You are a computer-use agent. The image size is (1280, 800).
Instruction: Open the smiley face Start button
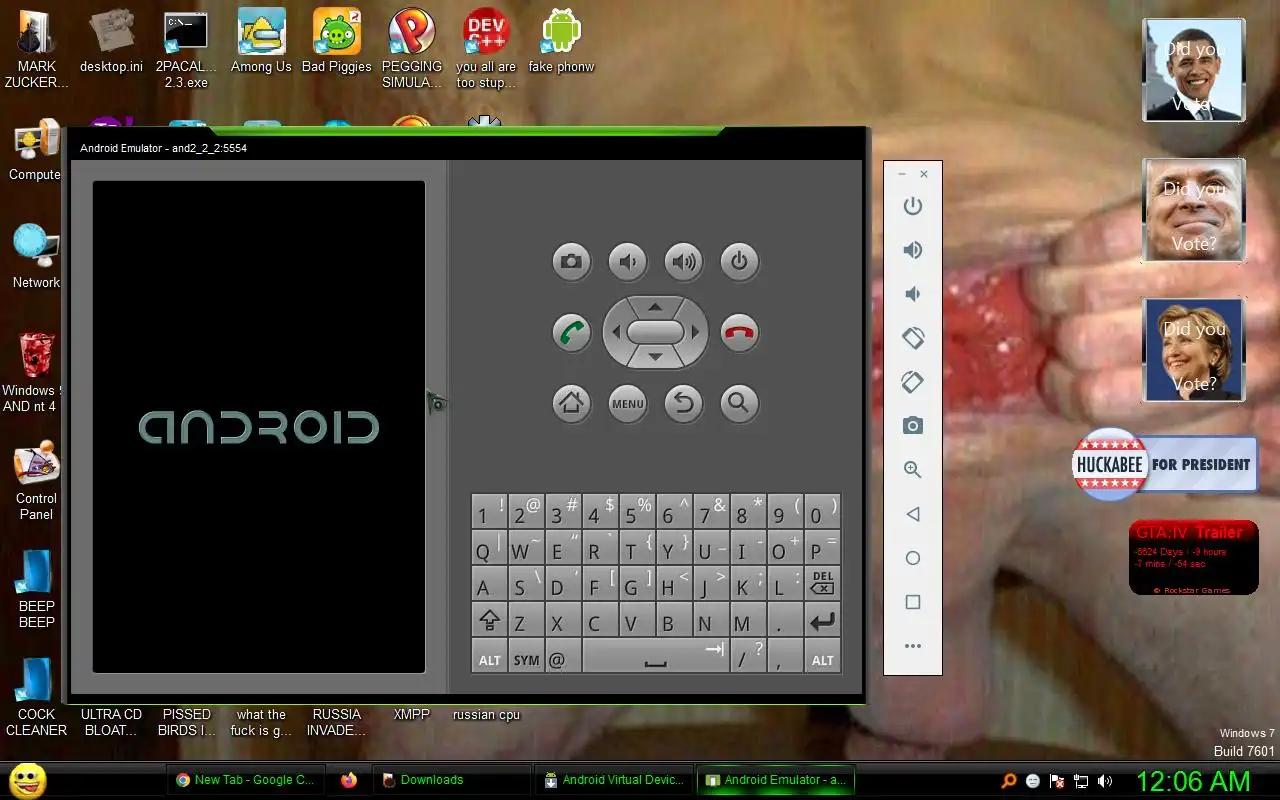27,780
